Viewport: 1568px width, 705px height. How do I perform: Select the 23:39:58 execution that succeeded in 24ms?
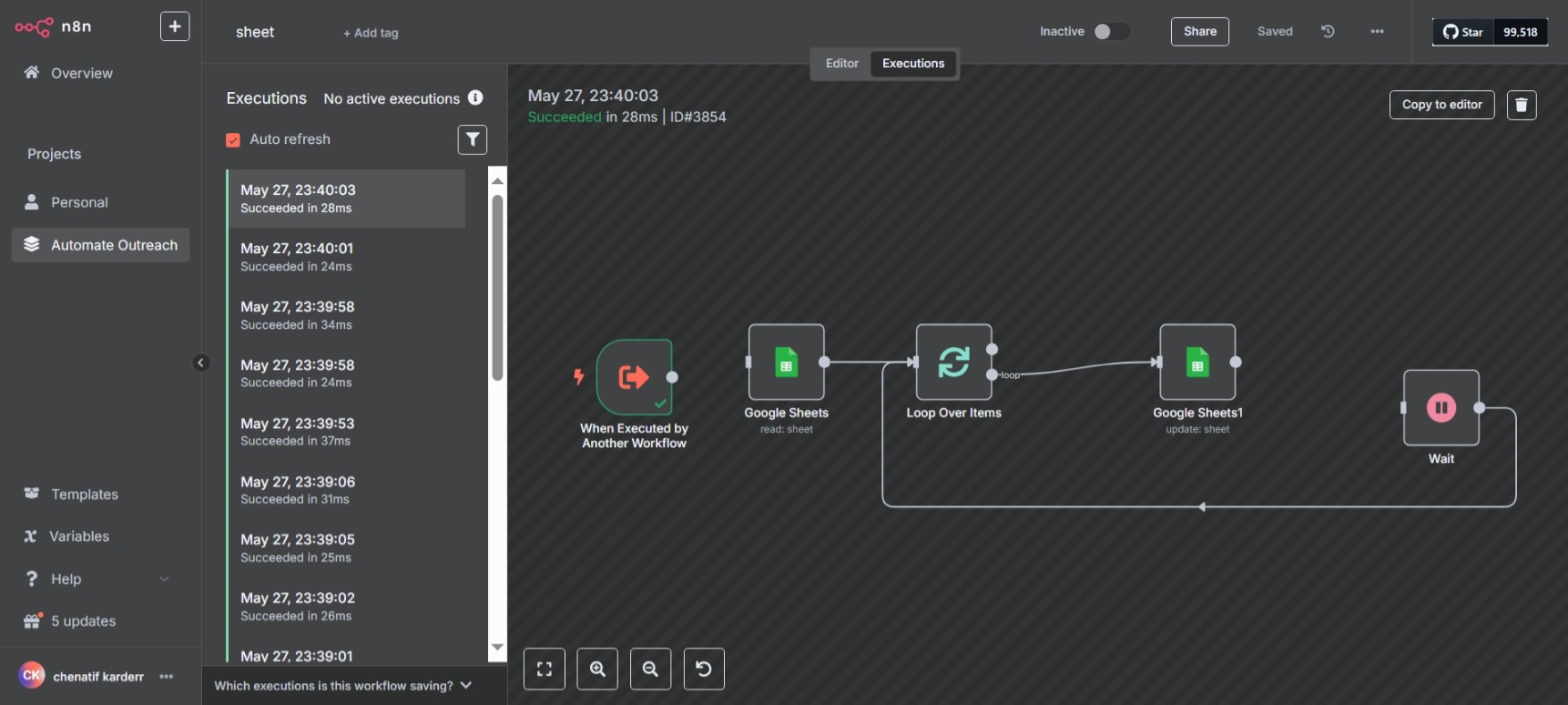[x=346, y=373]
